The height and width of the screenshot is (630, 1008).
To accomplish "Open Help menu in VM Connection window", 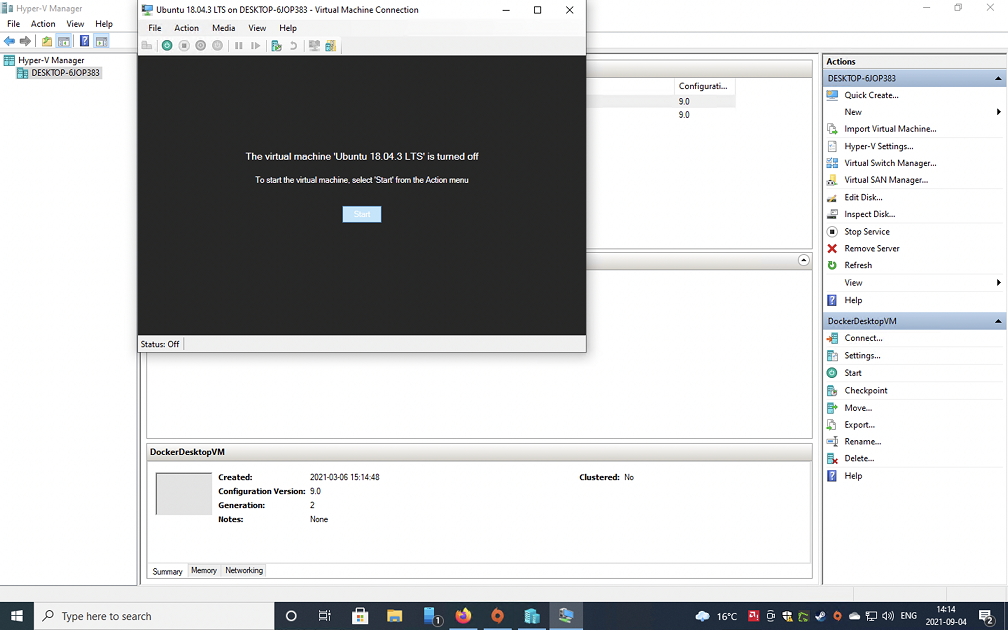I will coord(288,28).
